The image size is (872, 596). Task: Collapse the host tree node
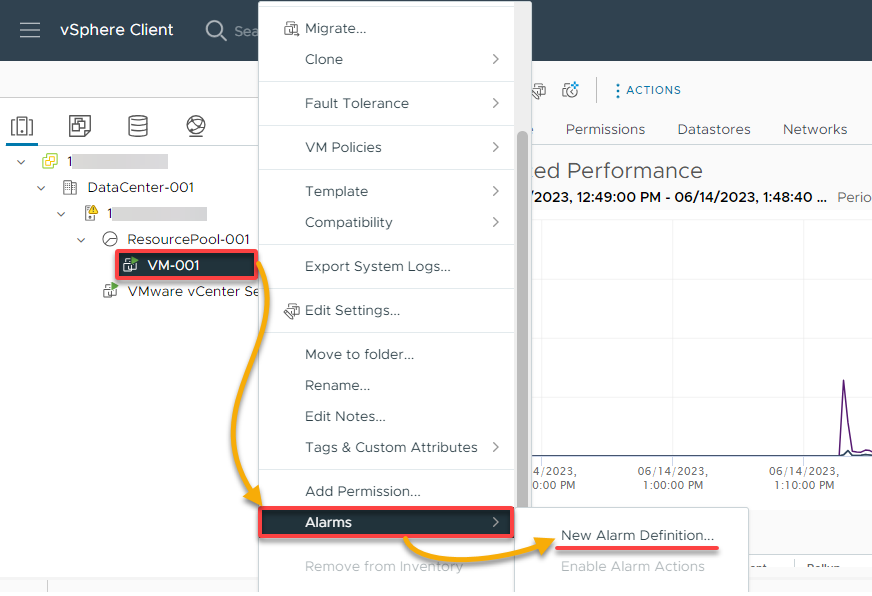pyautogui.click(x=61, y=214)
